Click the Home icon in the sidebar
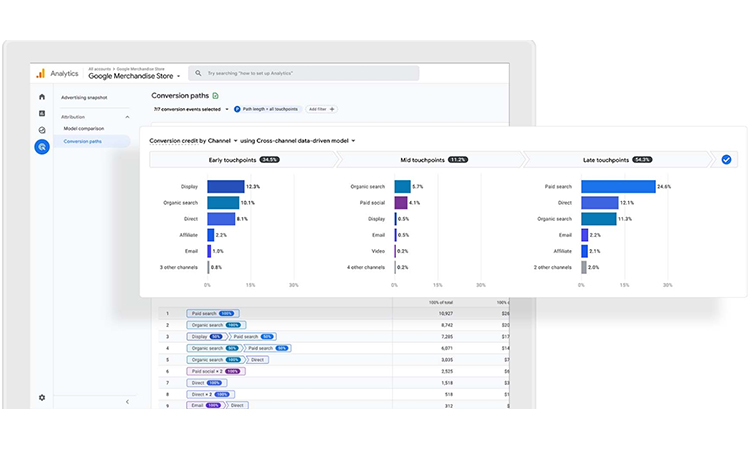Image resolution: width=750 pixels, height=450 pixels. (x=42, y=97)
